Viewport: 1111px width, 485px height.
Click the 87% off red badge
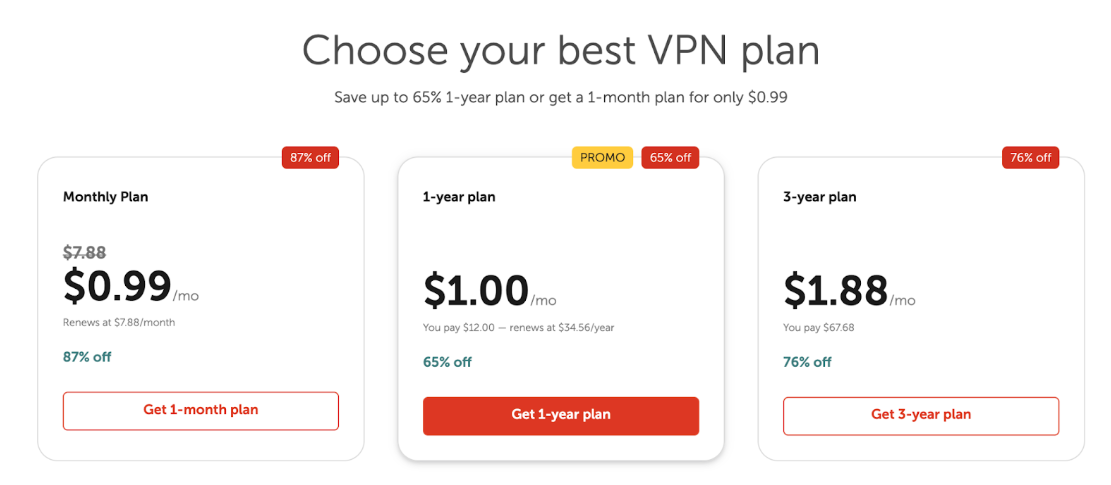312,158
